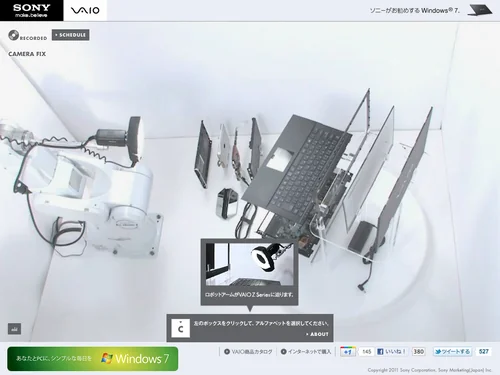Open the SCHEDULE button
500x375 pixels.
[71, 35]
